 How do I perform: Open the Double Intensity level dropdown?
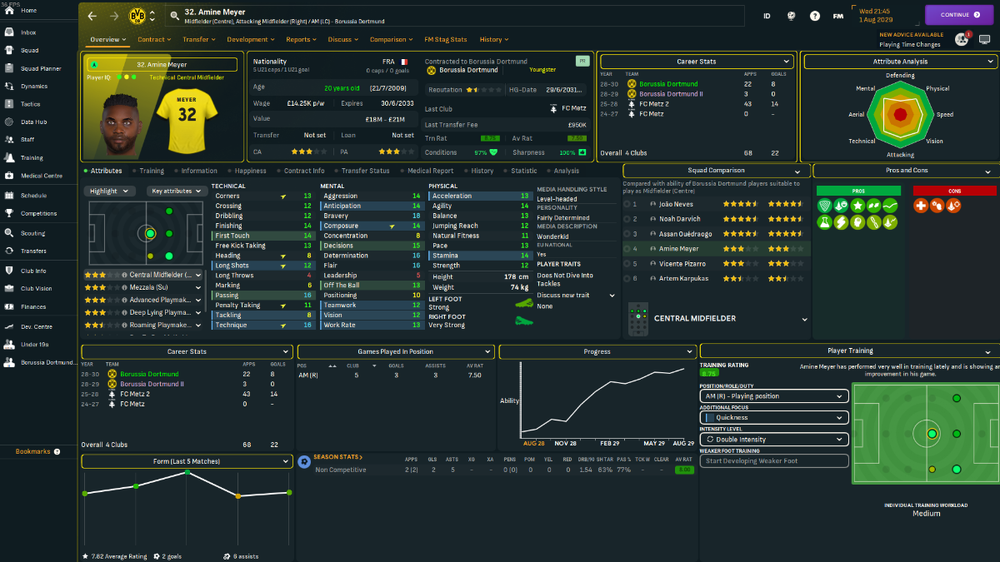coord(774,440)
